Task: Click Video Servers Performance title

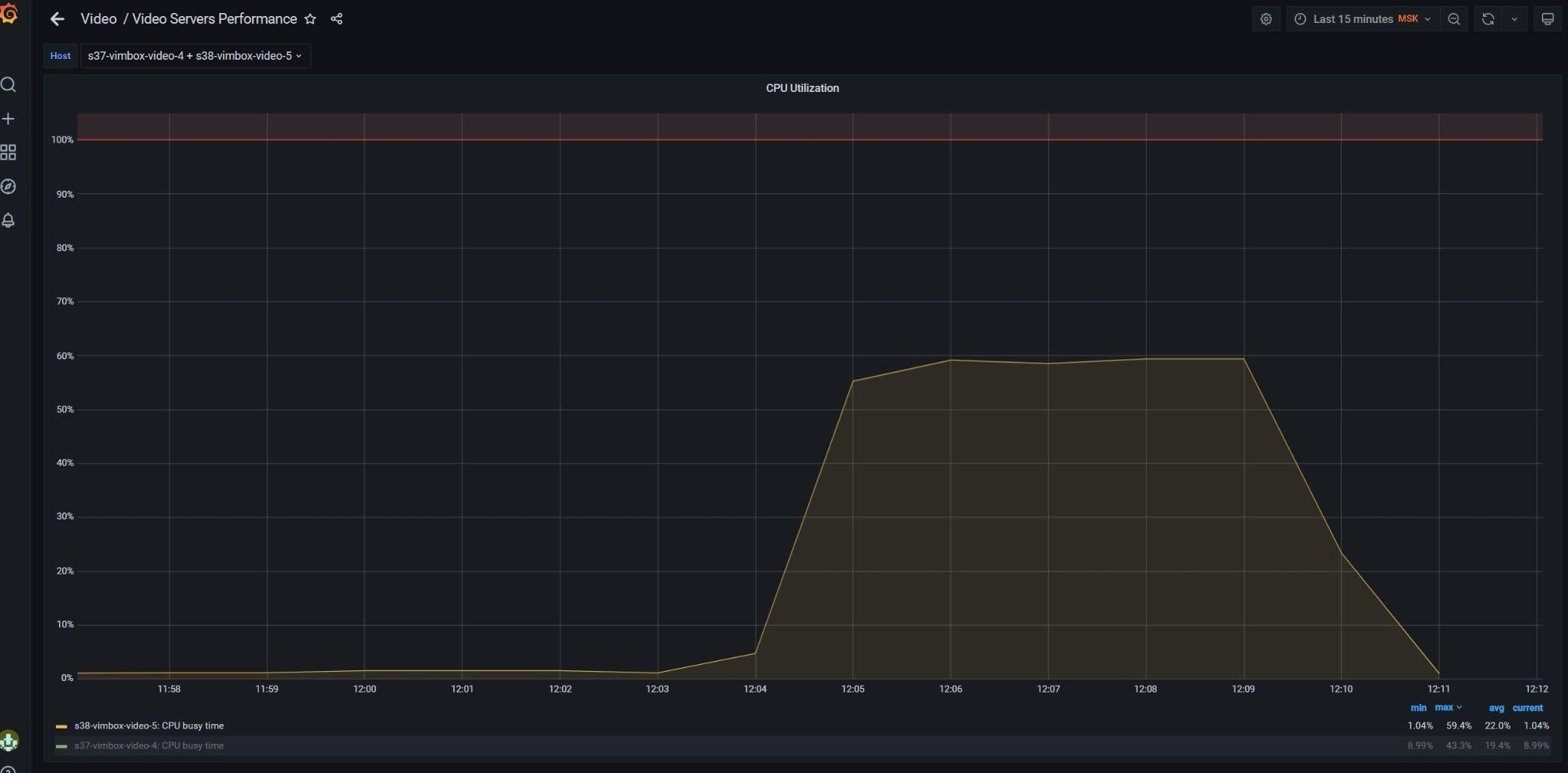Action: tap(214, 19)
